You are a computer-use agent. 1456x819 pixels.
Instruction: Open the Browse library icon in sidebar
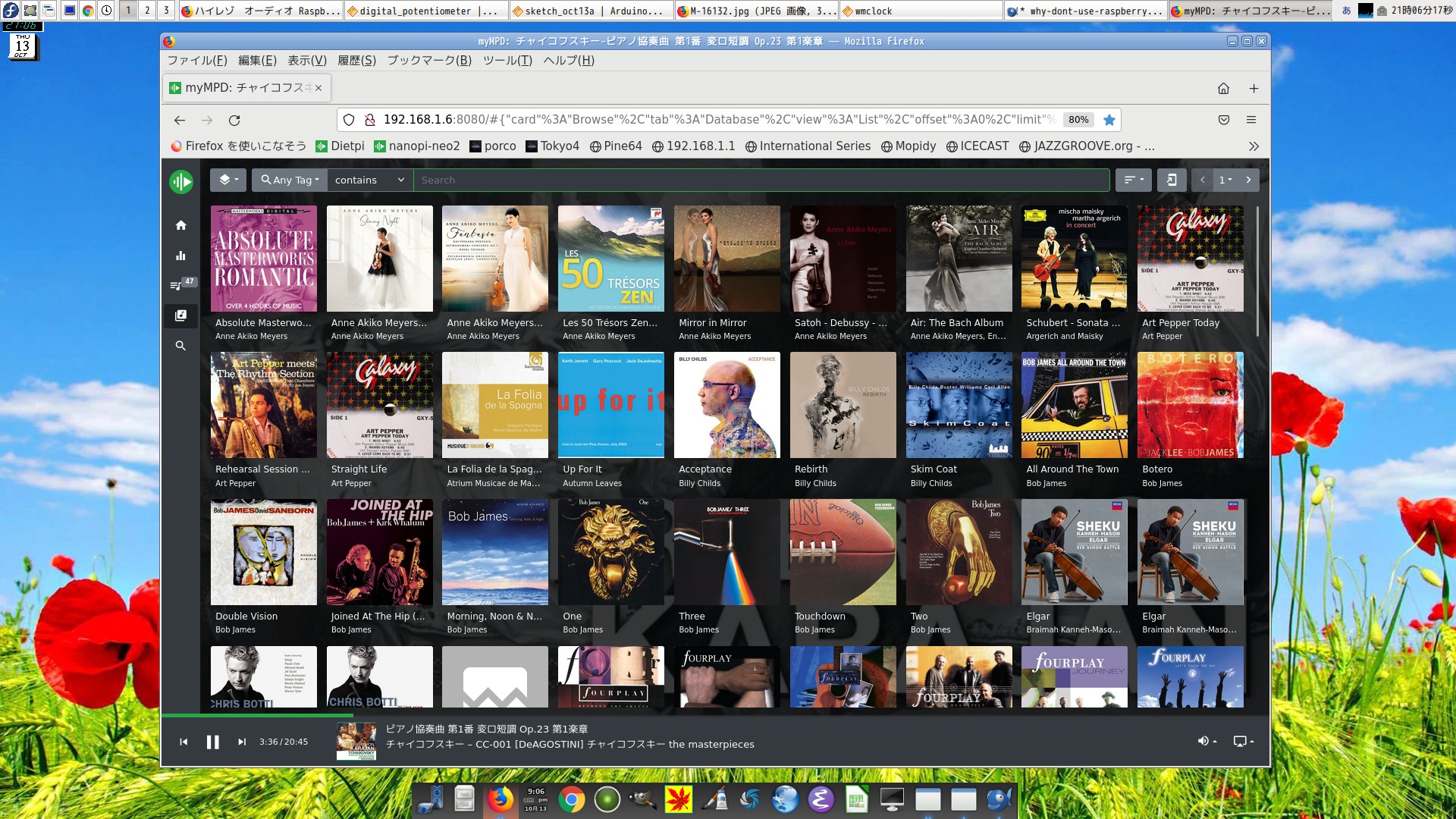[180, 315]
